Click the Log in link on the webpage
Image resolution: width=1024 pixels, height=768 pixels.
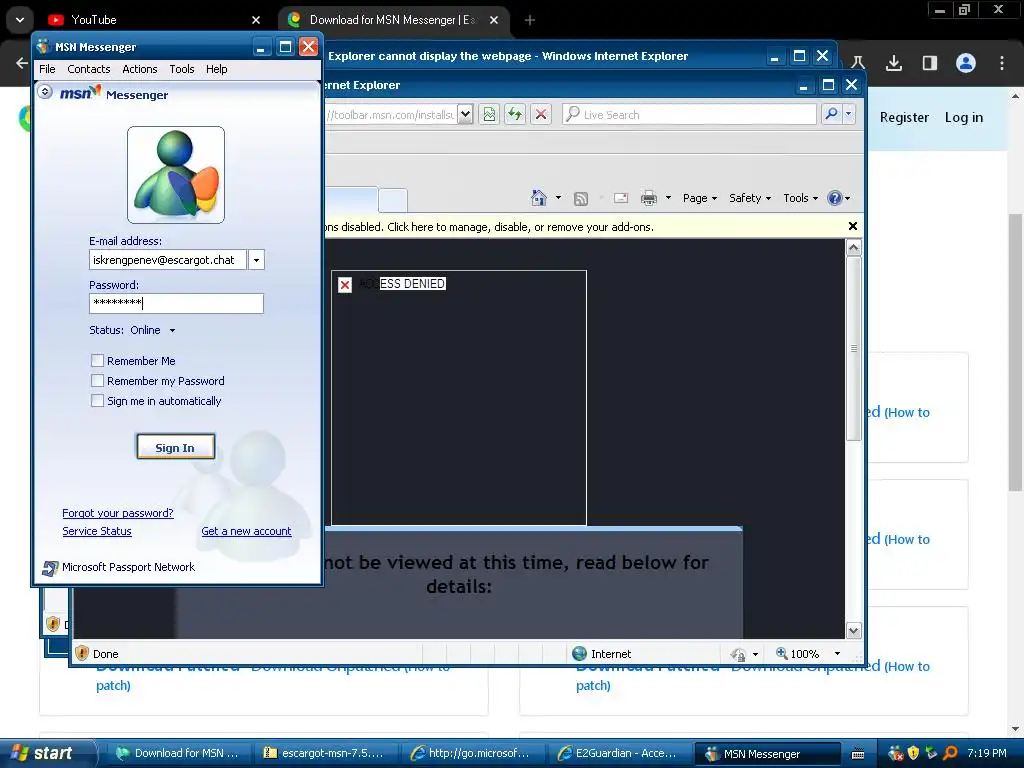tap(964, 118)
